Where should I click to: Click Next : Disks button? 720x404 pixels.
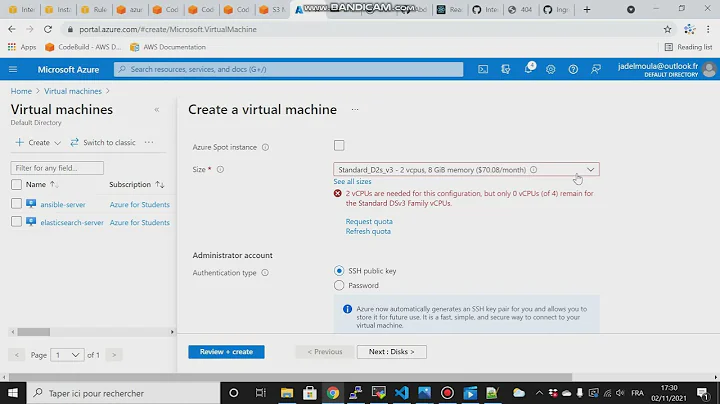[x=392, y=352]
